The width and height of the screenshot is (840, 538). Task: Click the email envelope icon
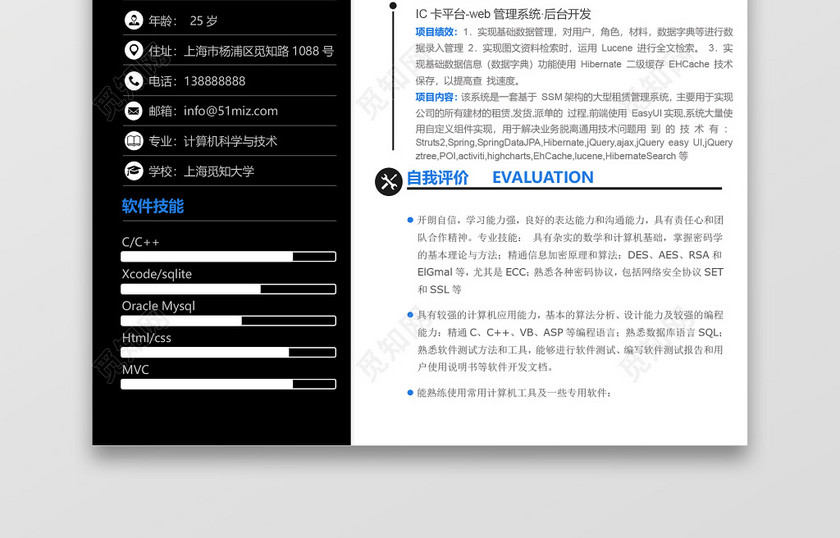(133, 111)
